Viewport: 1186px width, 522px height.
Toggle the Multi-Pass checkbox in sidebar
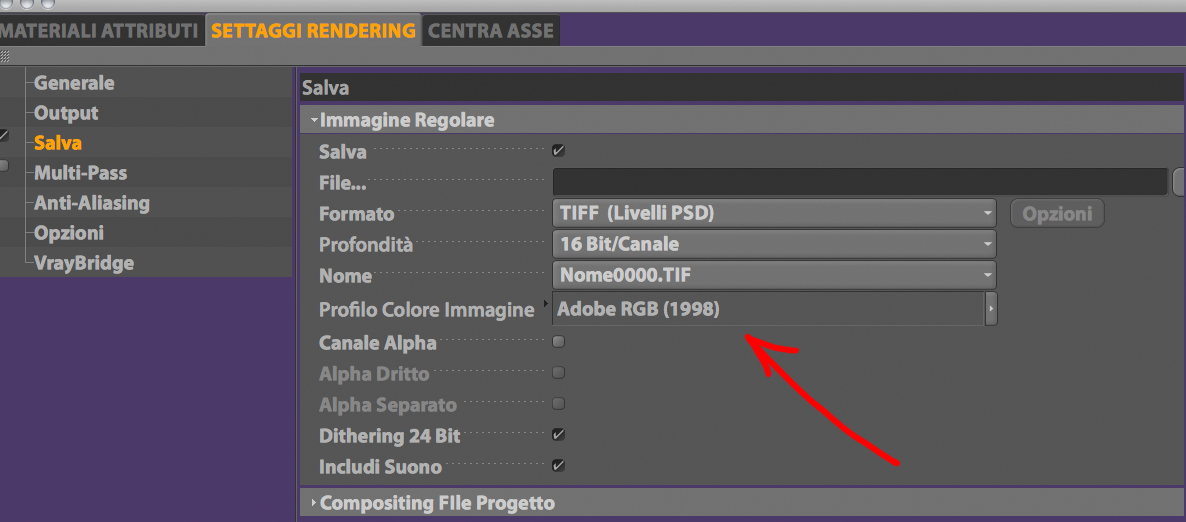click(4, 165)
